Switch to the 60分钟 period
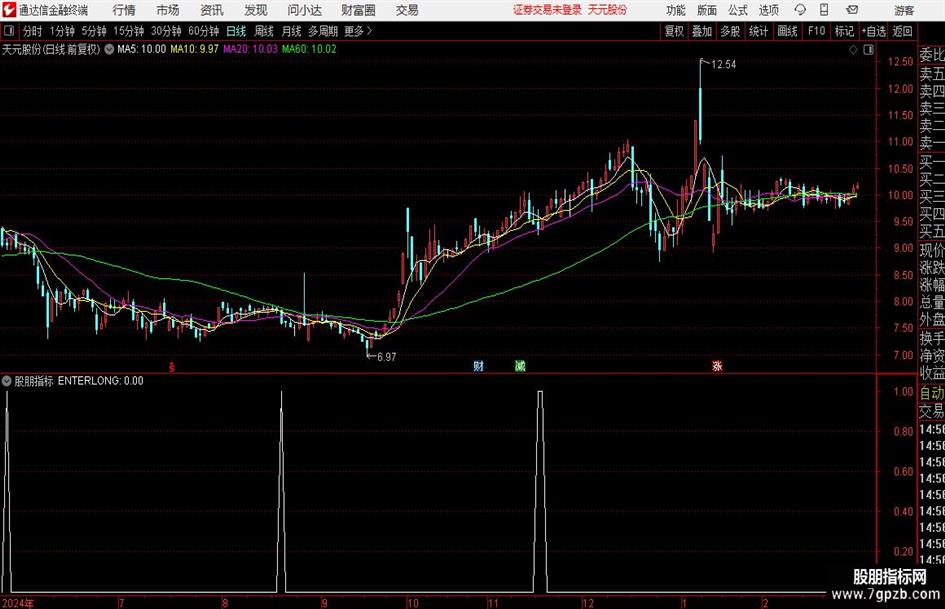Viewport: 945px width, 609px height. point(203,31)
